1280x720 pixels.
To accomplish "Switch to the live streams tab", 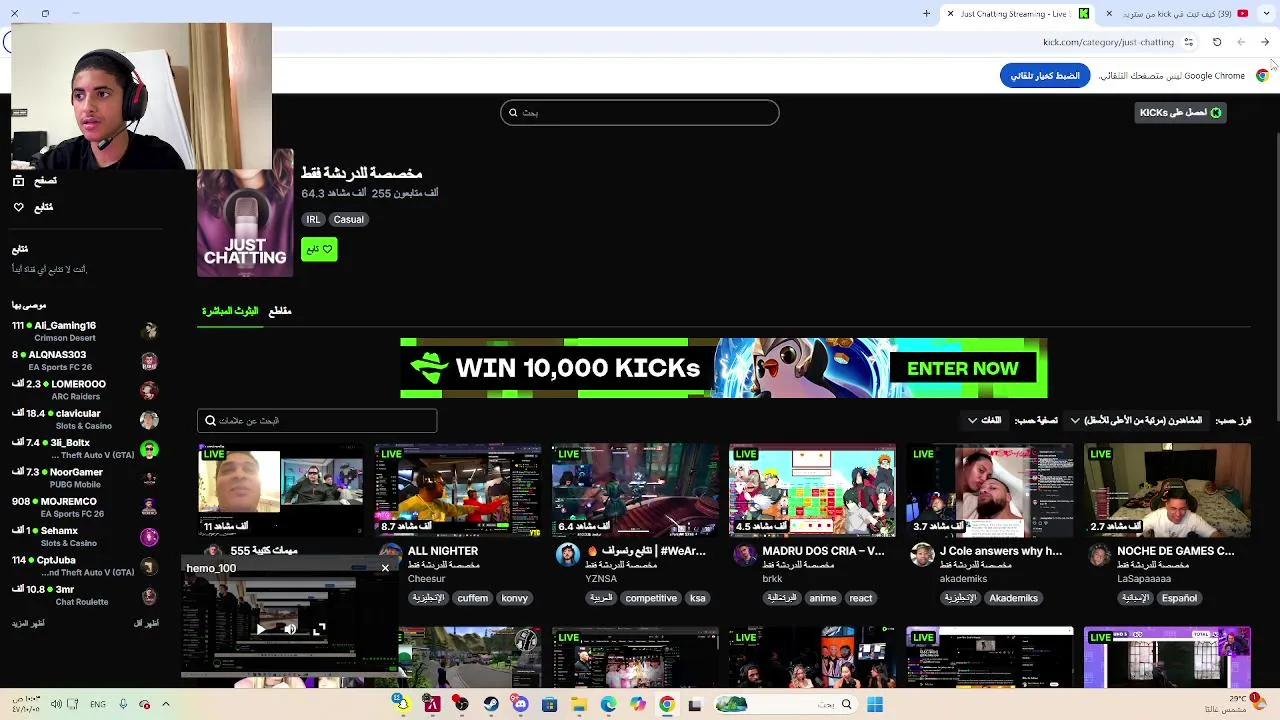I will click(x=230, y=311).
